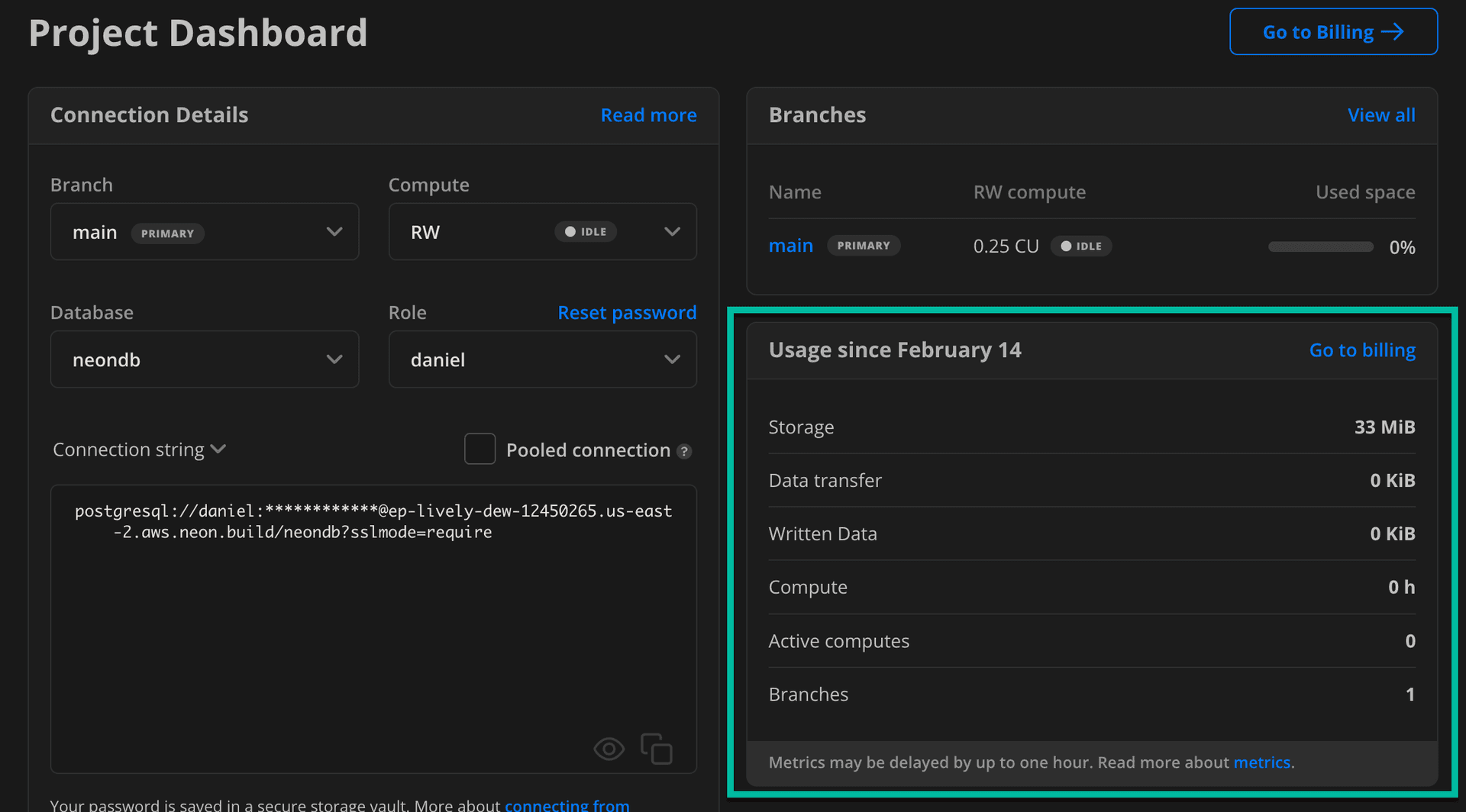Click View all in Branches panel
1466x812 pixels.
click(x=1381, y=114)
